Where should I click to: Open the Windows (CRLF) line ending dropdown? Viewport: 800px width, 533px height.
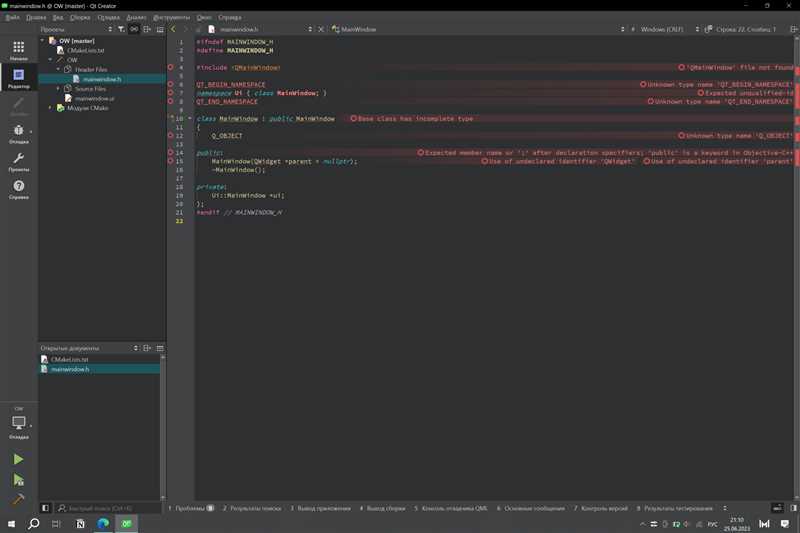[x=669, y=29]
